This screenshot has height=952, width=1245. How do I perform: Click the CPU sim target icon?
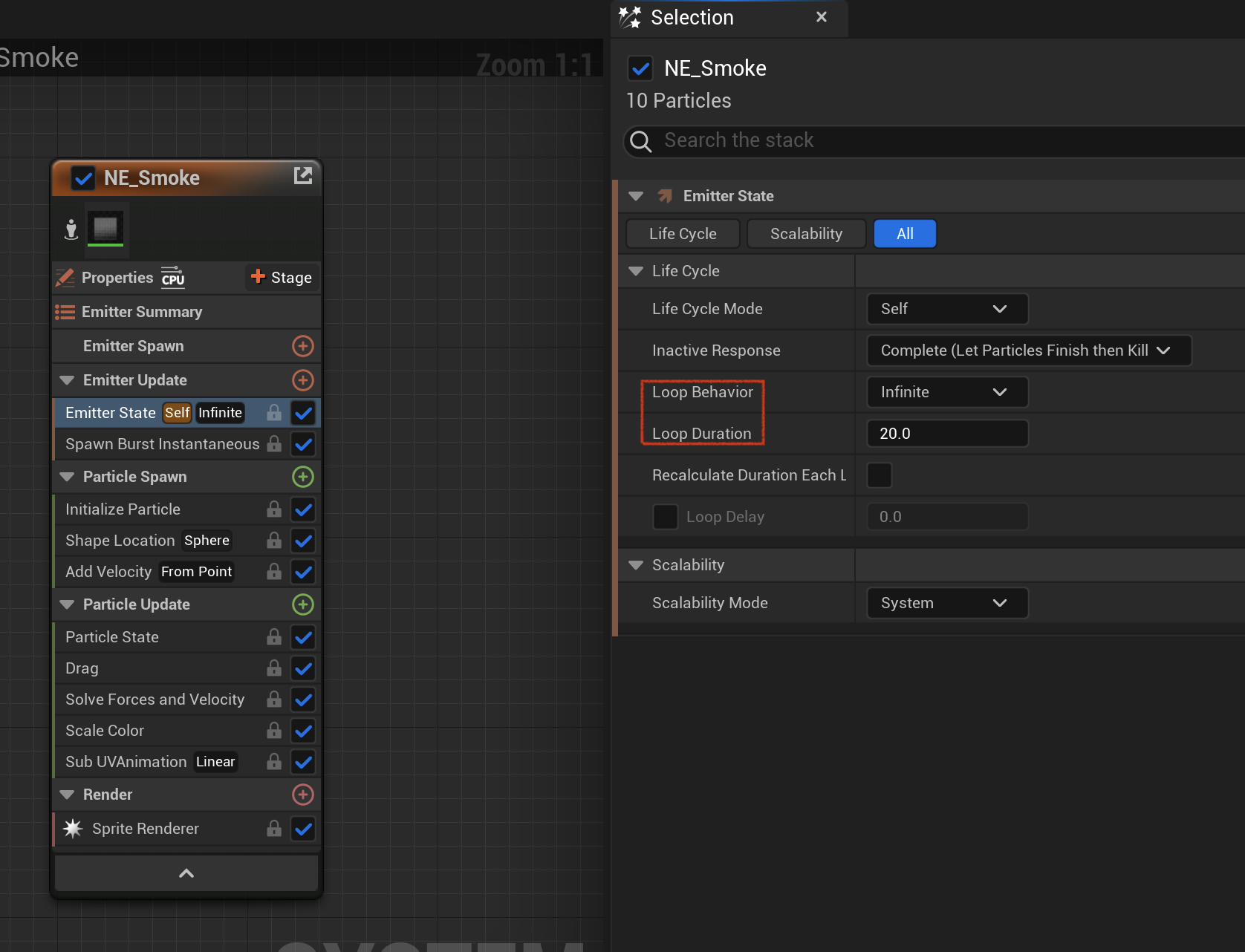tap(173, 277)
